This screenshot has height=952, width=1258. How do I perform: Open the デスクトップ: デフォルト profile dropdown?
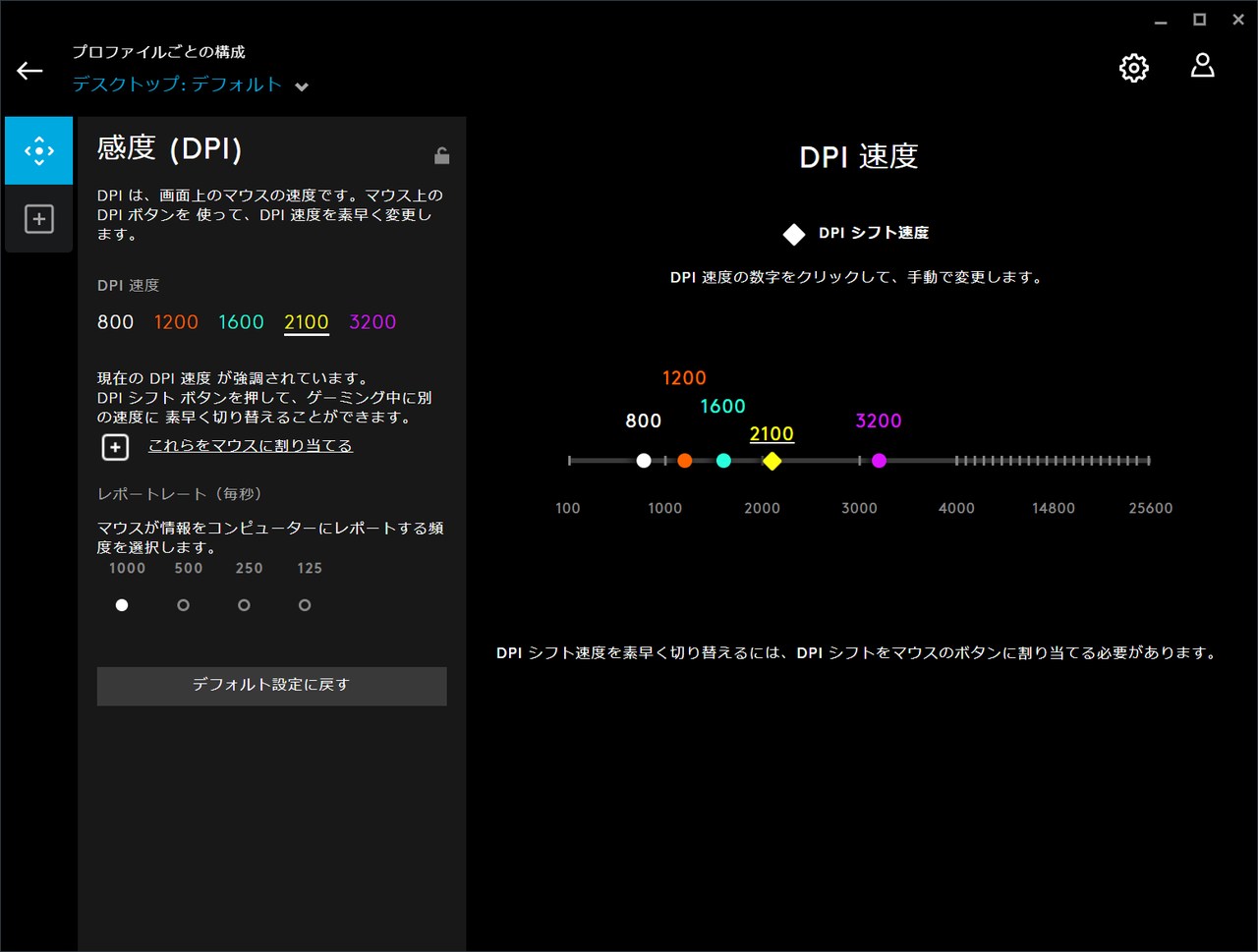click(x=177, y=84)
